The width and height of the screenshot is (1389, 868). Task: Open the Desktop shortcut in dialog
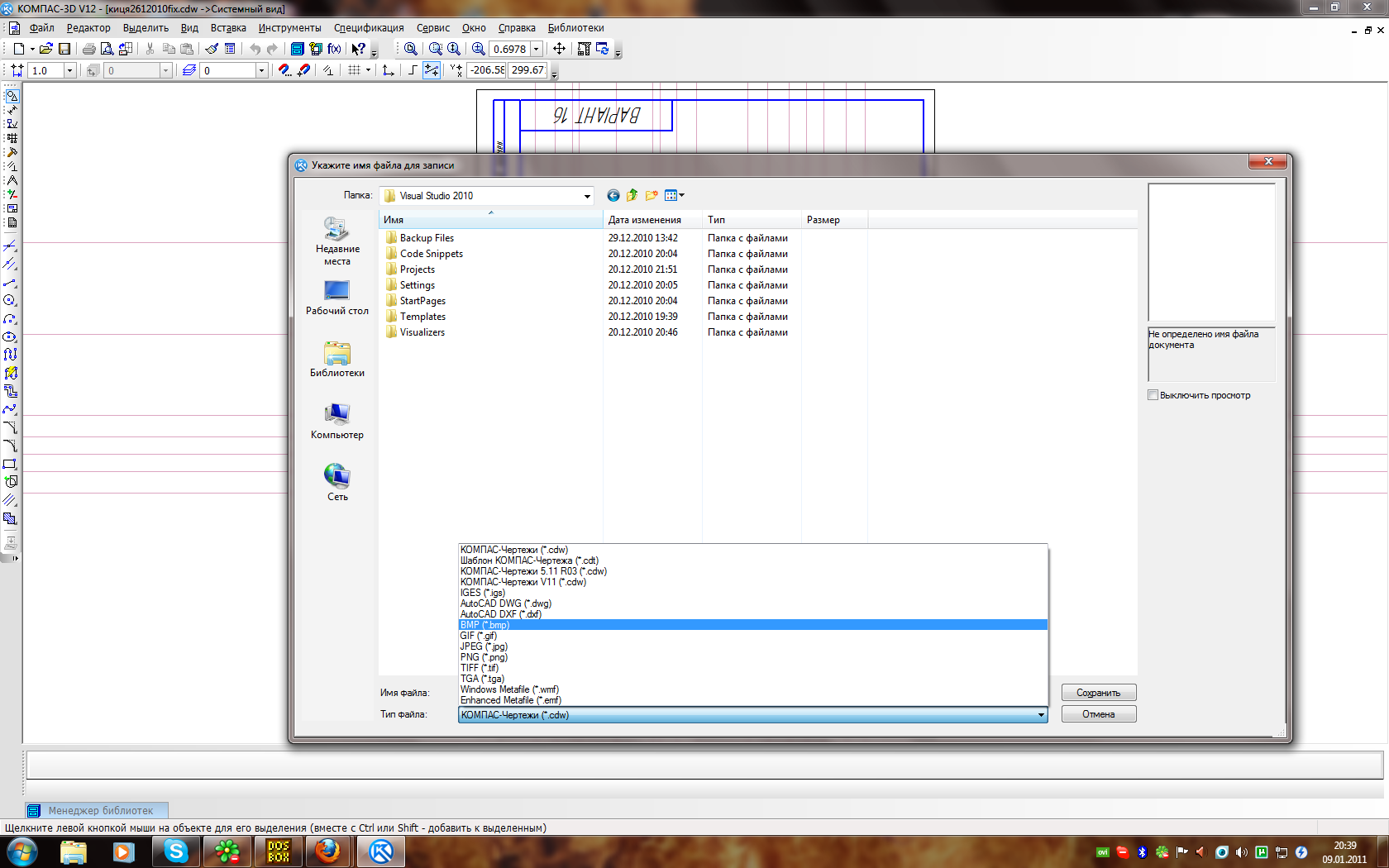point(337,298)
